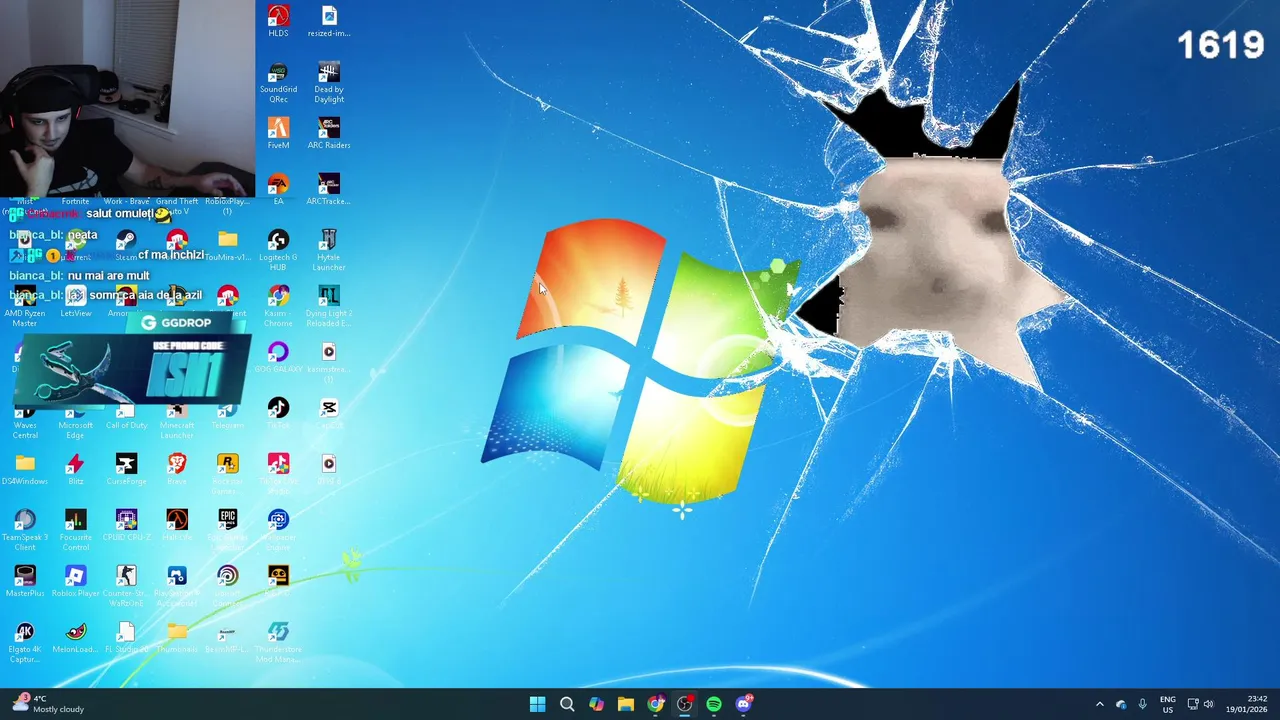
Task: Open Kasim Chrome shortcut
Action: pos(278,306)
